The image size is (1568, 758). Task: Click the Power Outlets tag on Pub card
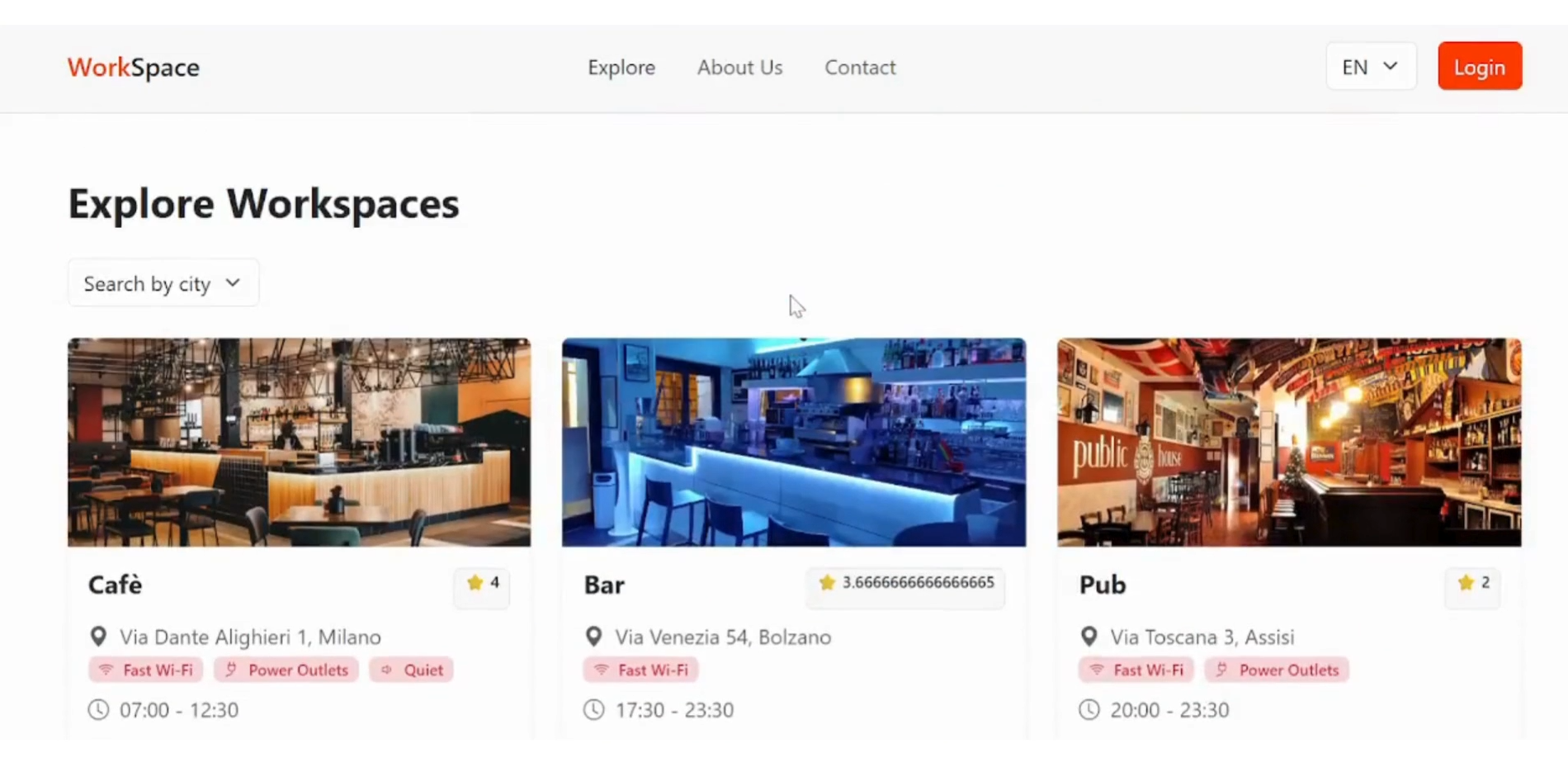coord(1277,670)
